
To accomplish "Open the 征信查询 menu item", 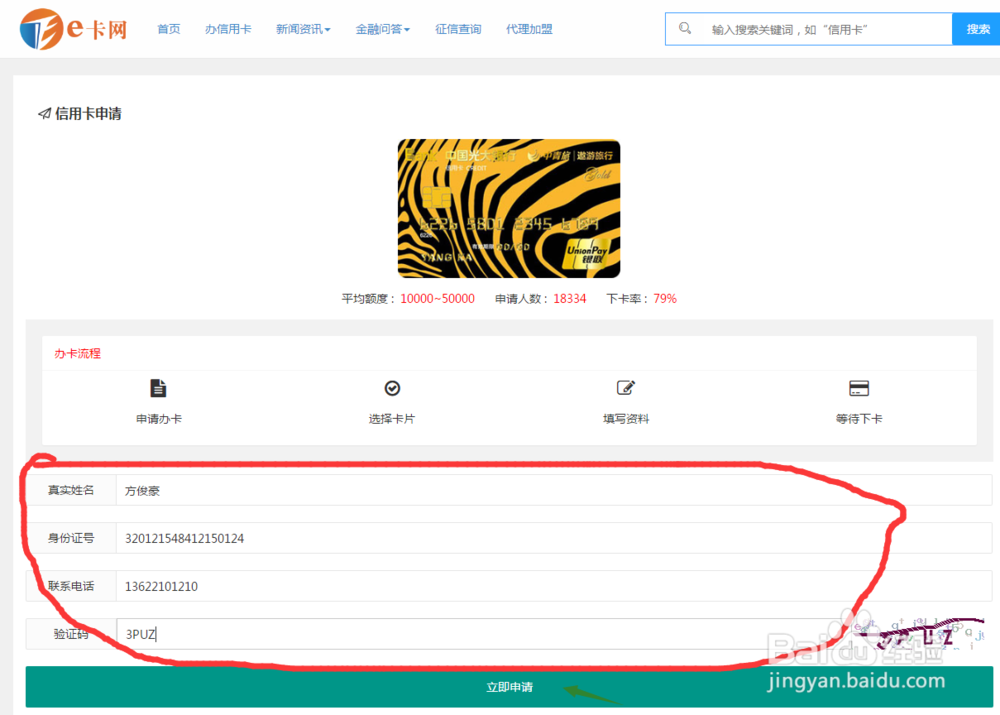I will click(x=458, y=29).
